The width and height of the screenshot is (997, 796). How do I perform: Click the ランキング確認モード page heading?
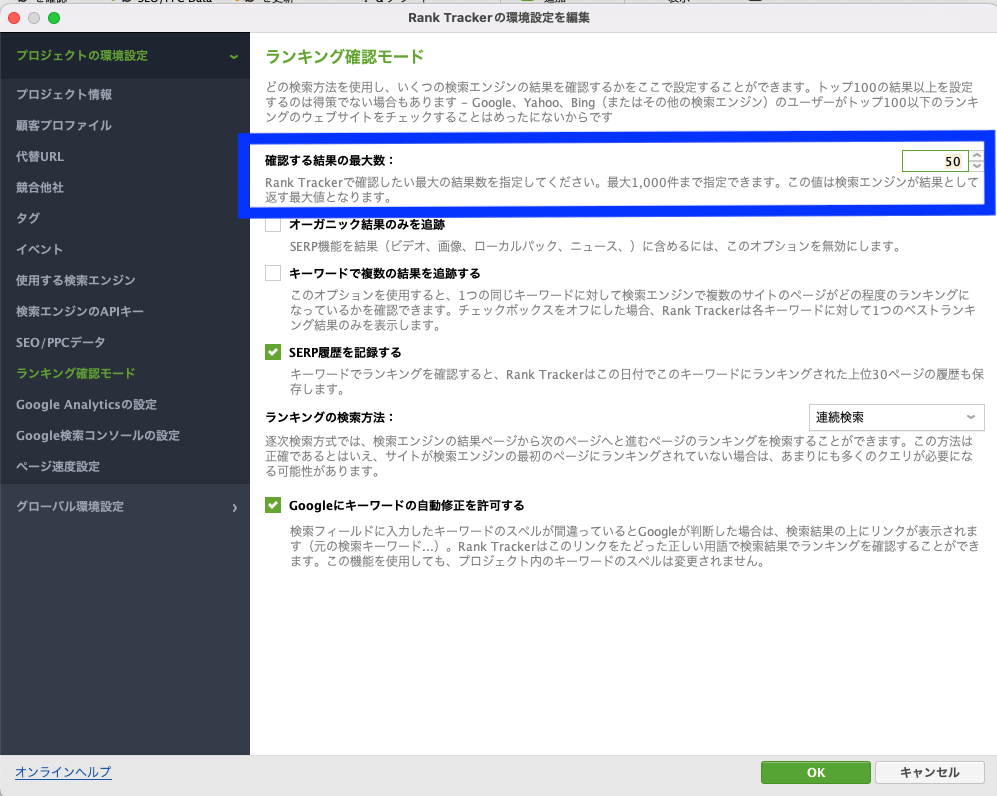[345, 57]
